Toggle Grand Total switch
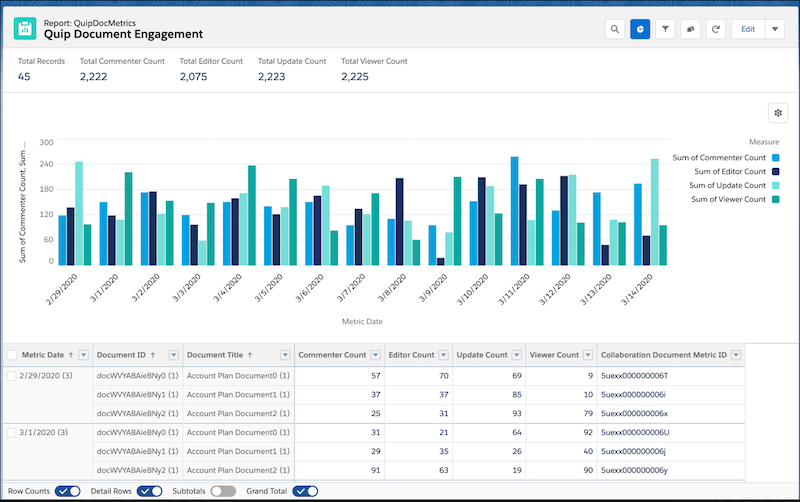The height and width of the screenshot is (502, 800). (305, 491)
